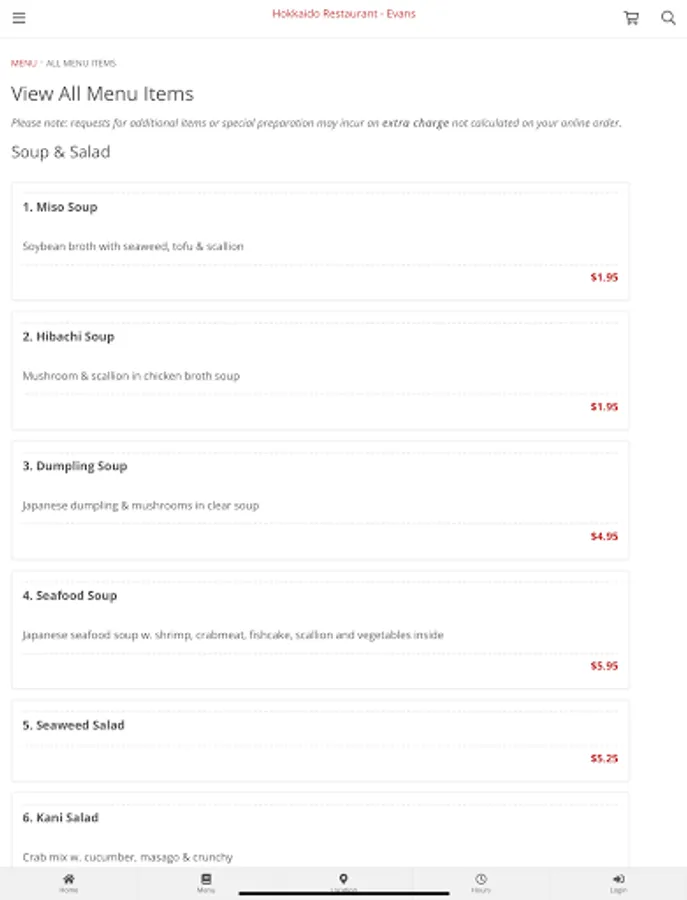Select the Hibachi Soup item
Viewport: 687px width, 900px height.
coord(68,337)
